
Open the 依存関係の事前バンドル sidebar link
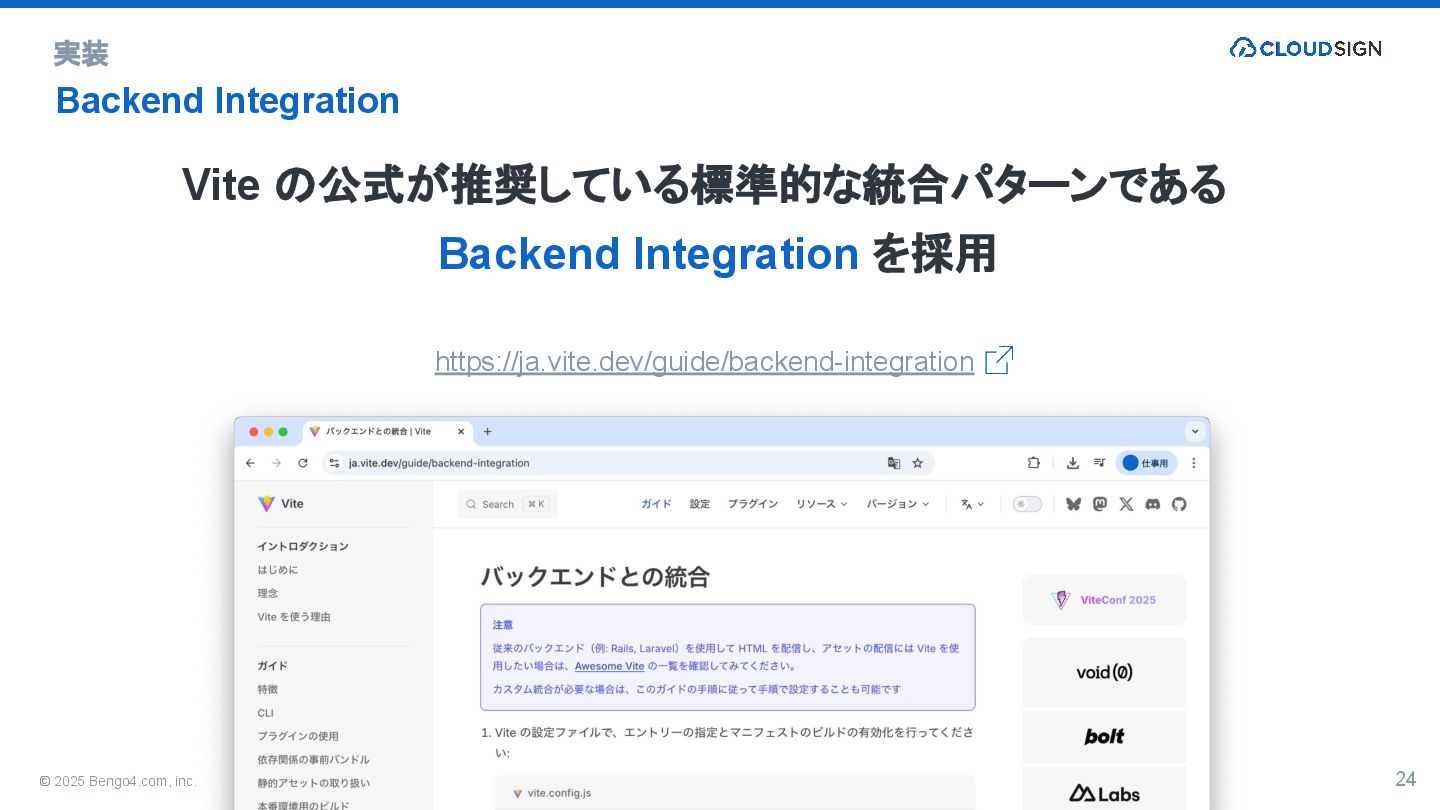313,760
